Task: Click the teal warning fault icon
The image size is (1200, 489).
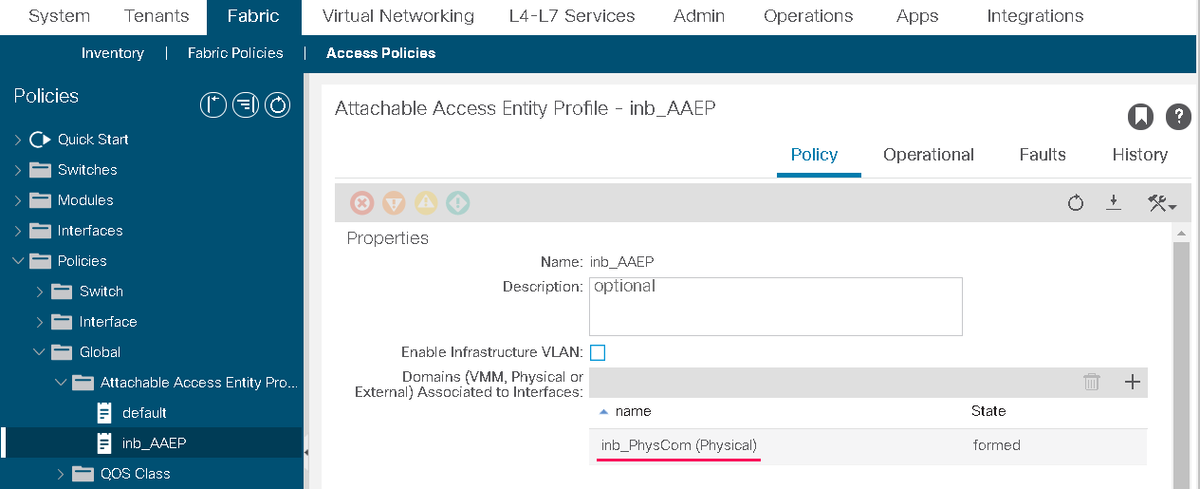Action: (458, 203)
